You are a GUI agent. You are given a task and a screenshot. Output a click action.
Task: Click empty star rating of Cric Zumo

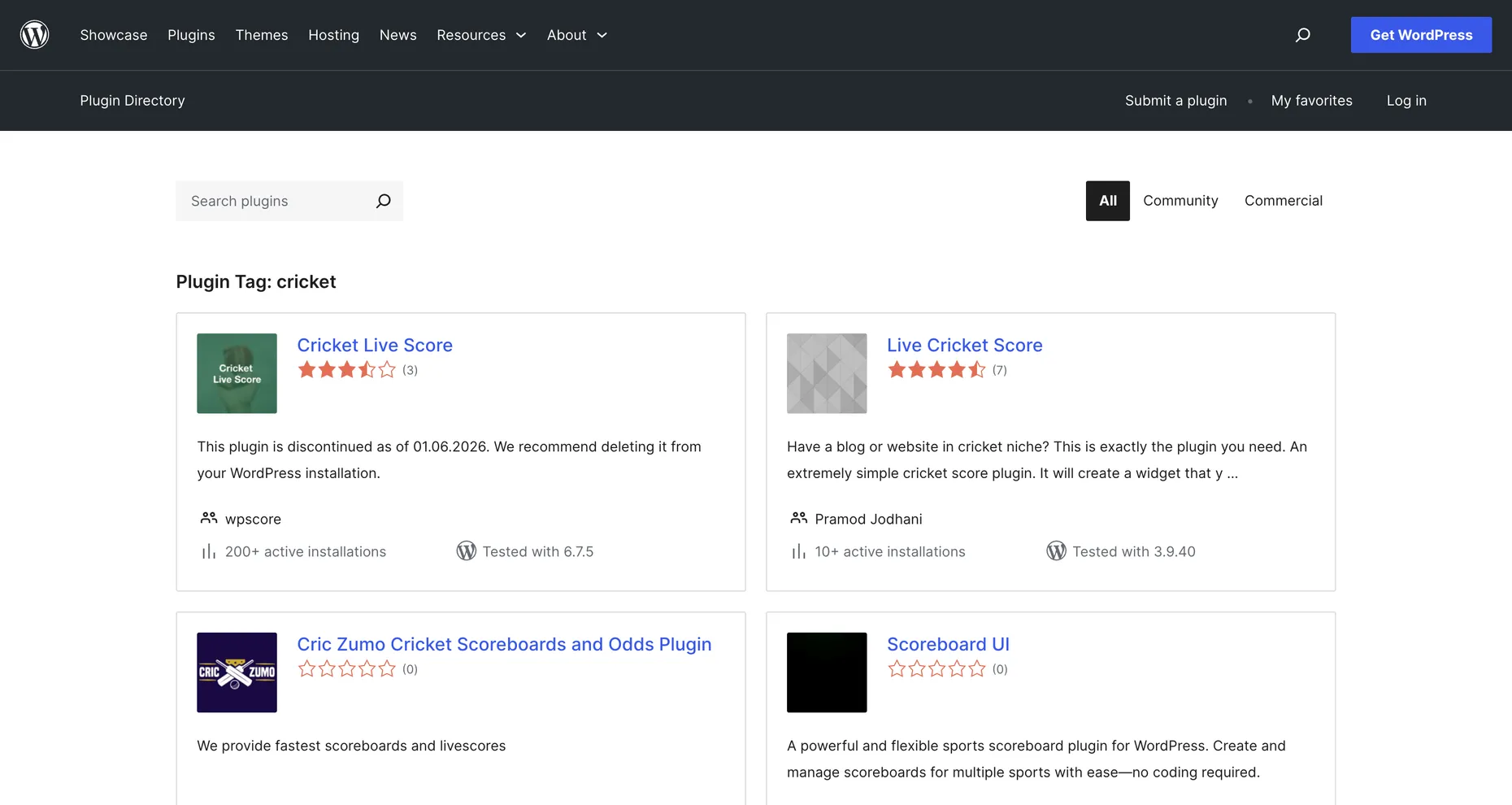pyautogui.click(x=347, y=669)
